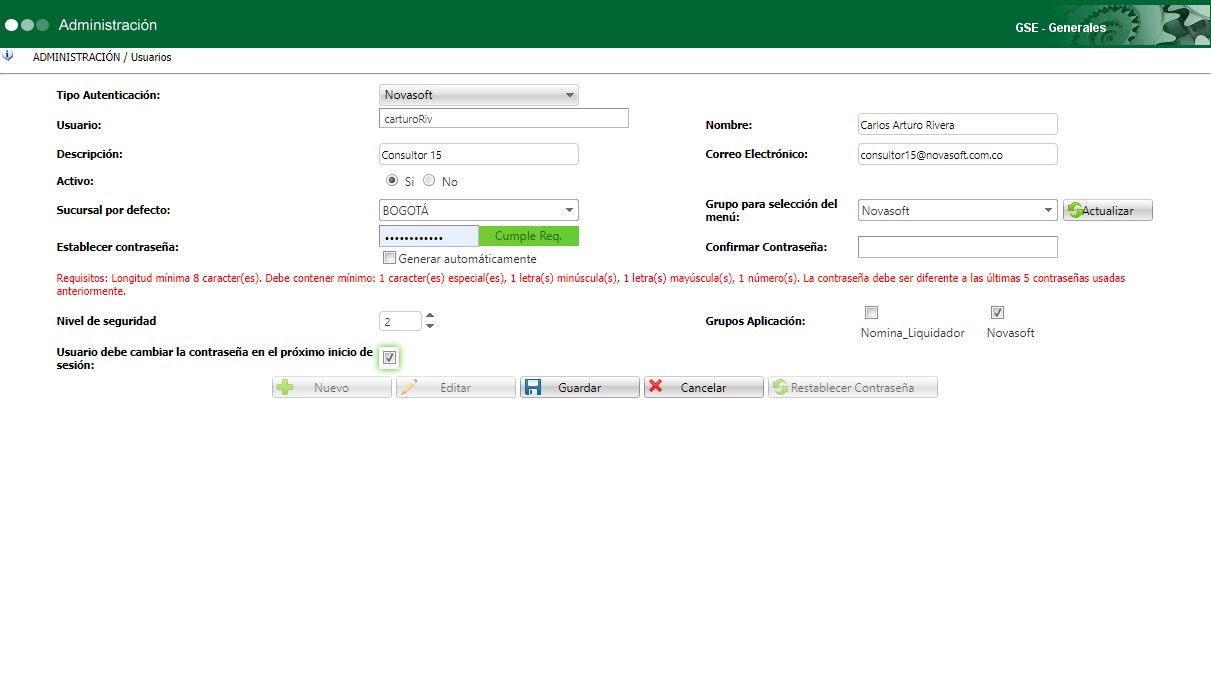Click the Cancelar button

coord(704,387)
